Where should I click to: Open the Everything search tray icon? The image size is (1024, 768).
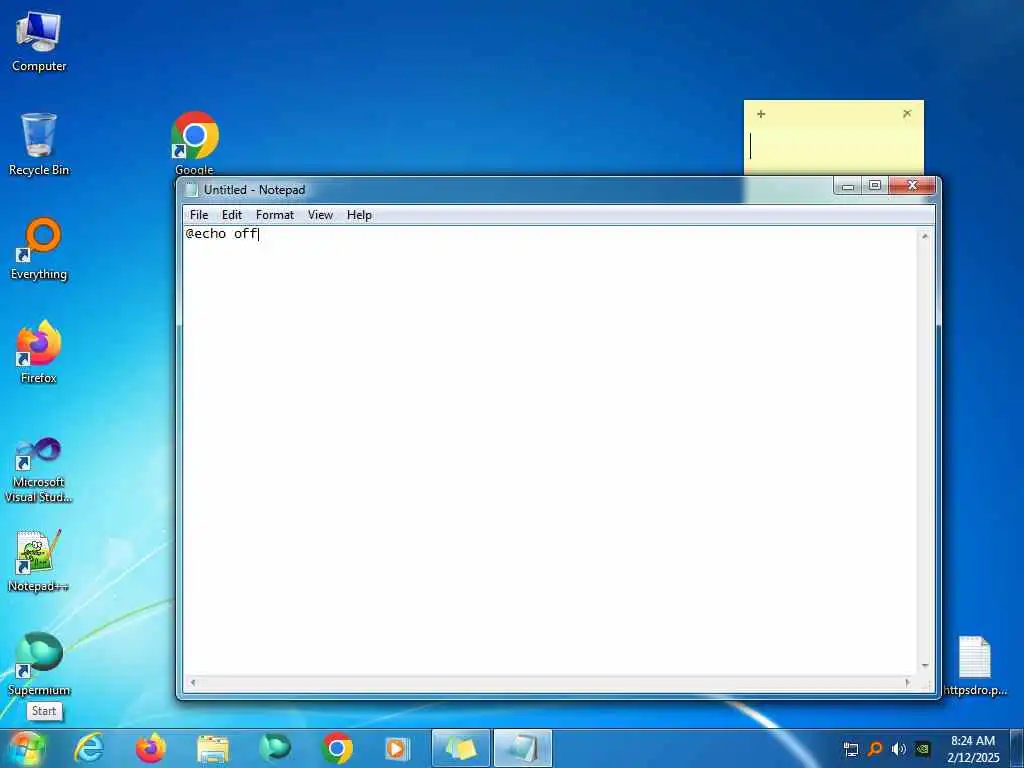coord(875,749)
